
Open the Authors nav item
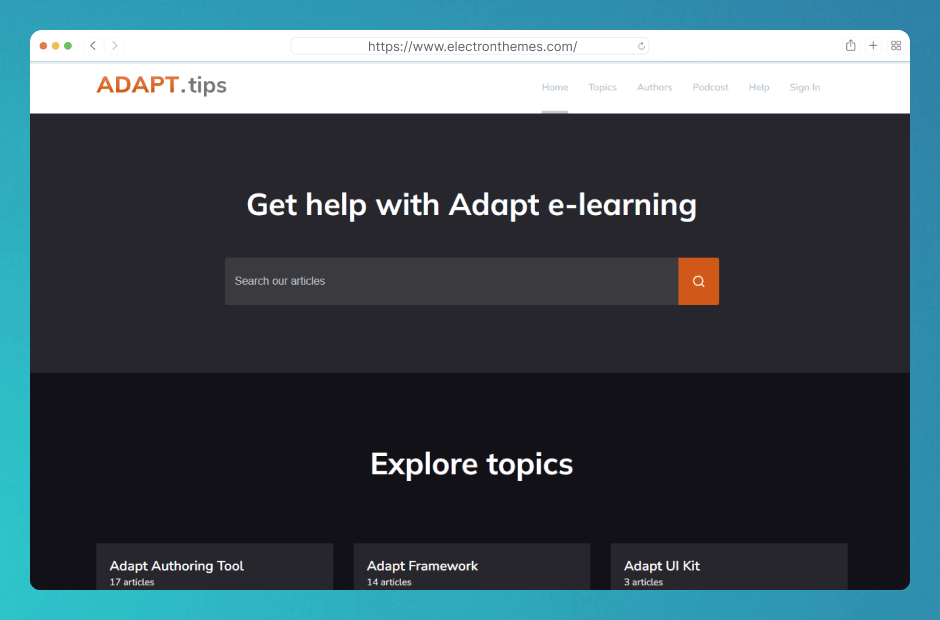(x=655, y=88)
